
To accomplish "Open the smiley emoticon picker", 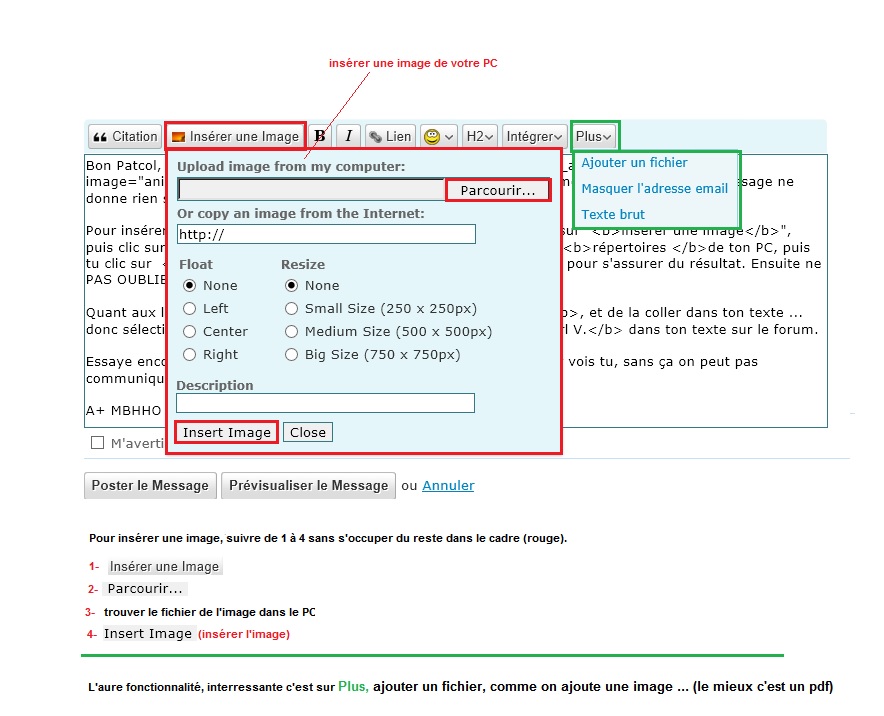I will 438,137.
